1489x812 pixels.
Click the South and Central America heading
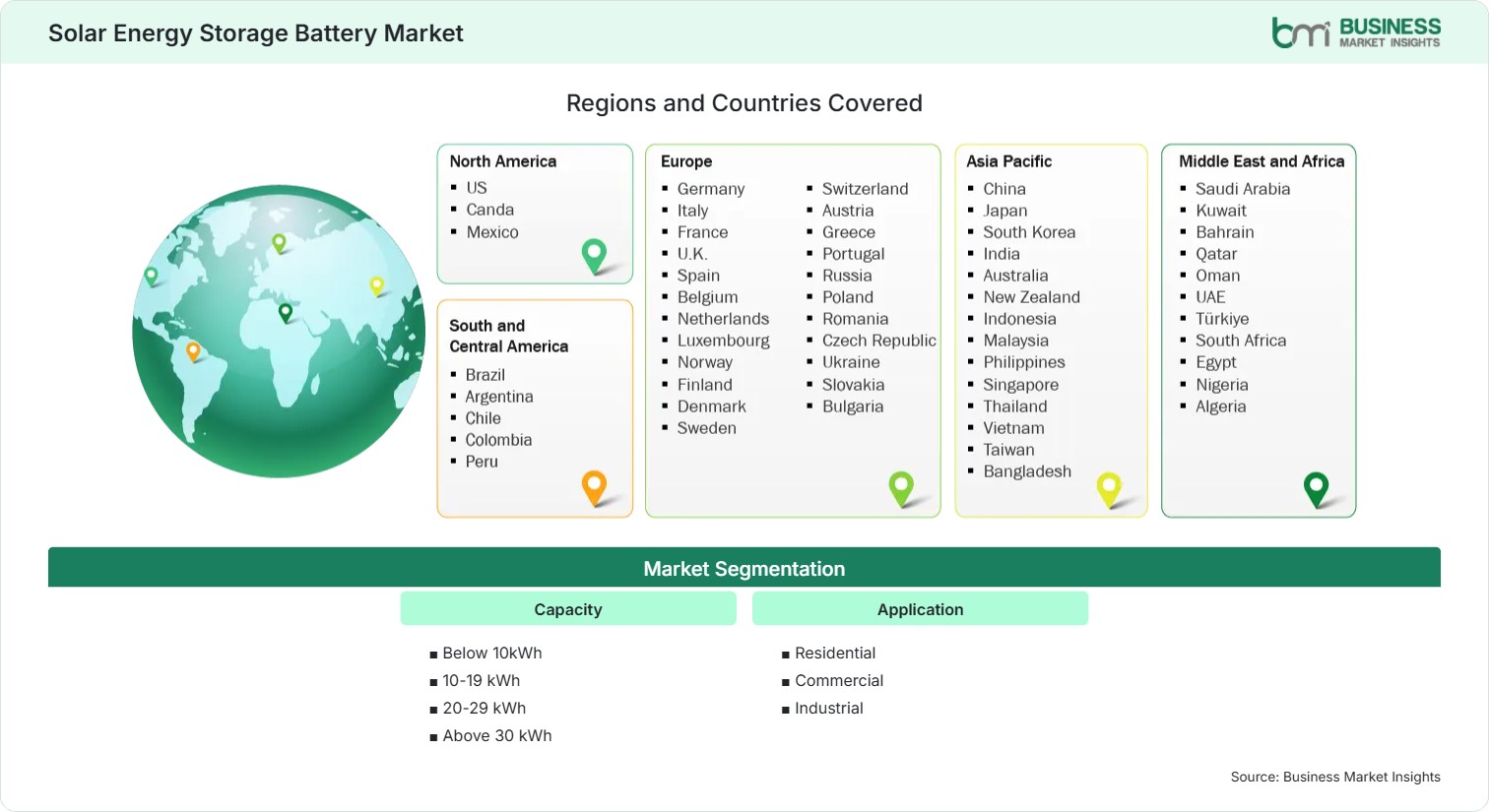coord(509,336)
